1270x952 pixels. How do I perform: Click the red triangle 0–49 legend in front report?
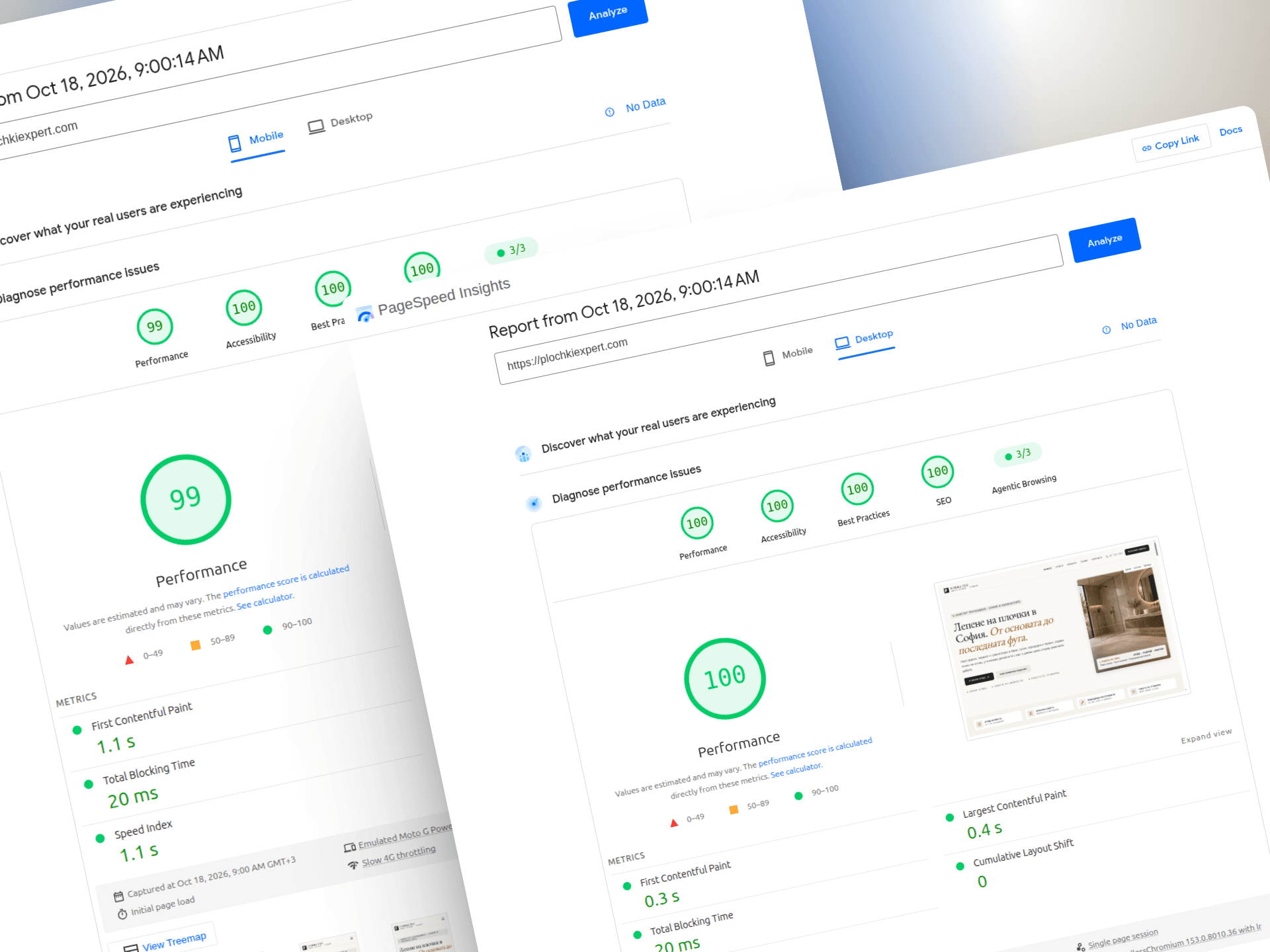click(674, 823)
